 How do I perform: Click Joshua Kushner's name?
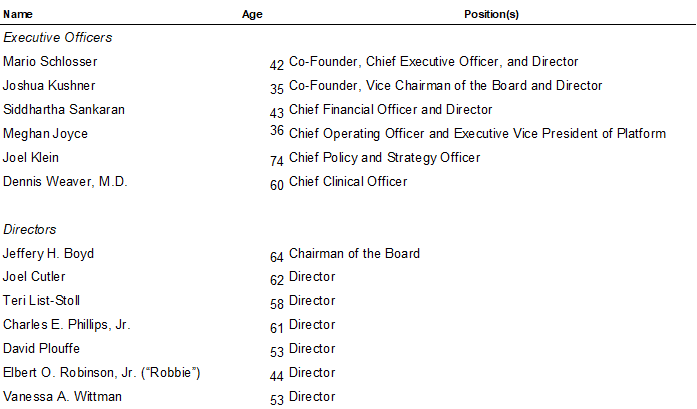click(x=49, y=85)
